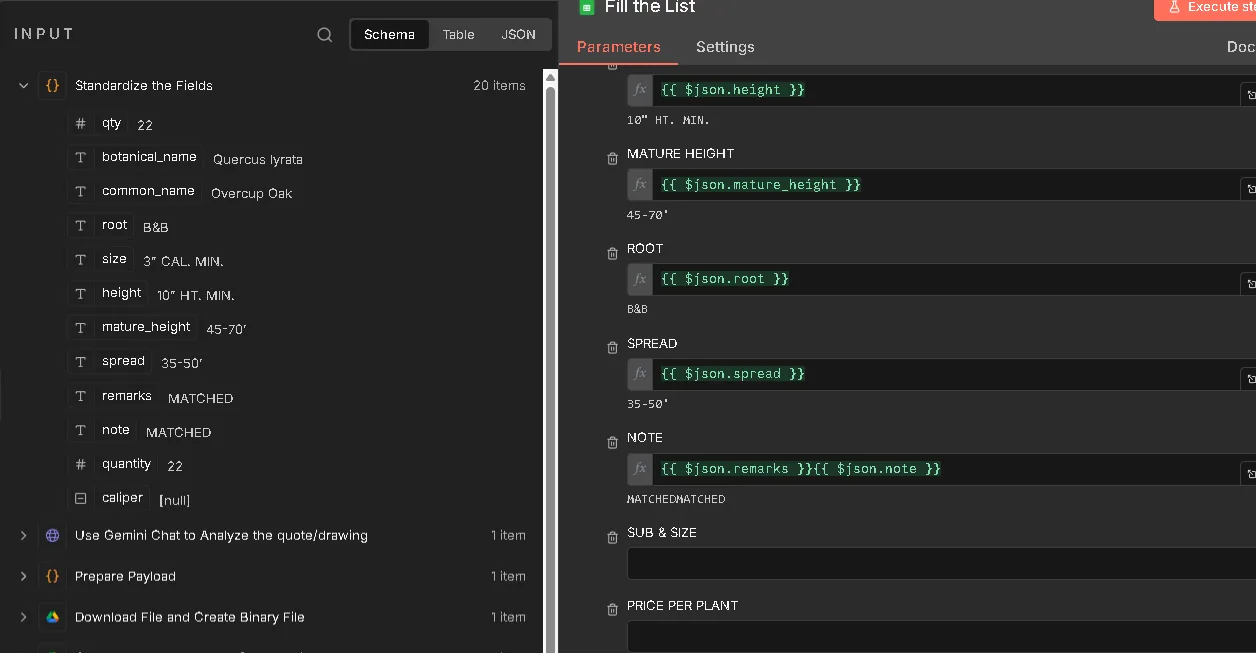This screenshot has width=1256, height=653.
Task: Delete the ROOT field with its trash icon
Action: (612, 254)
